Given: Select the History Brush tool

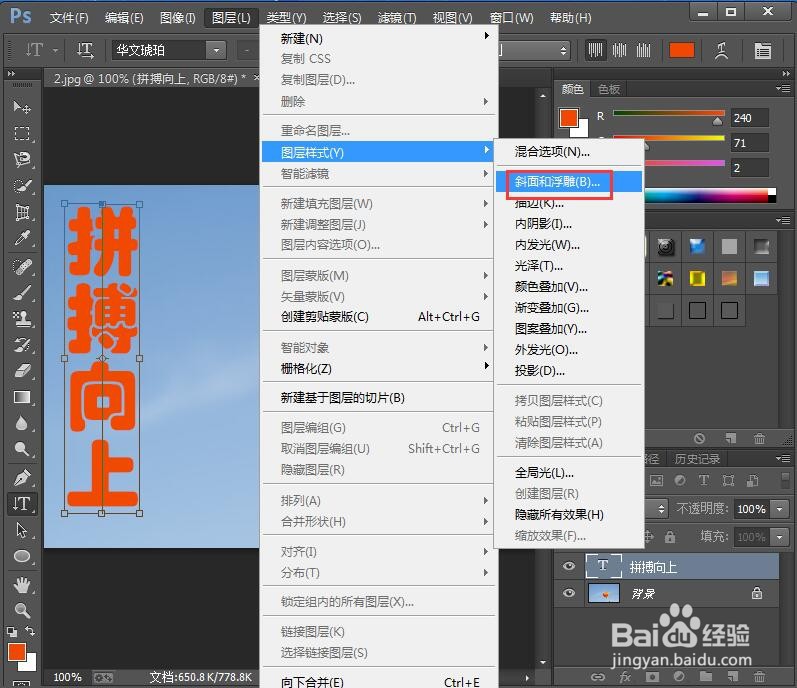Looking at the screenshot, I should coord(21,345).
